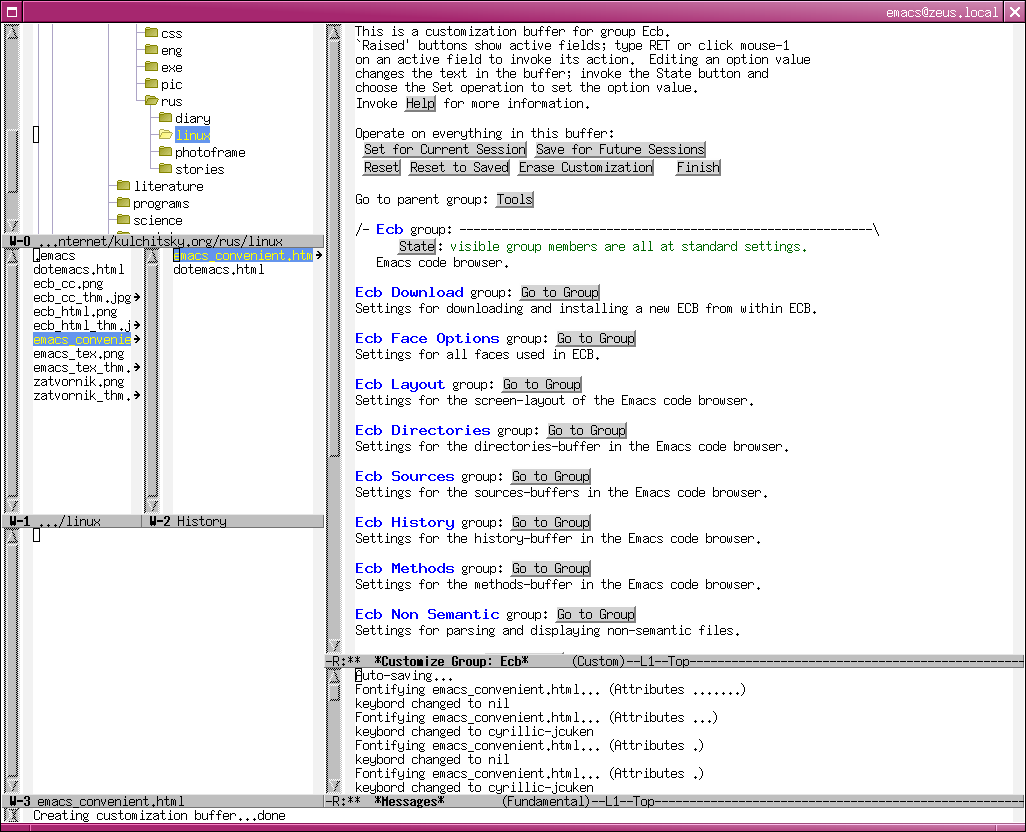Screen dimensions: 1026x832
Task: Click the stories folder icon
Action: (x=165, y=169)
